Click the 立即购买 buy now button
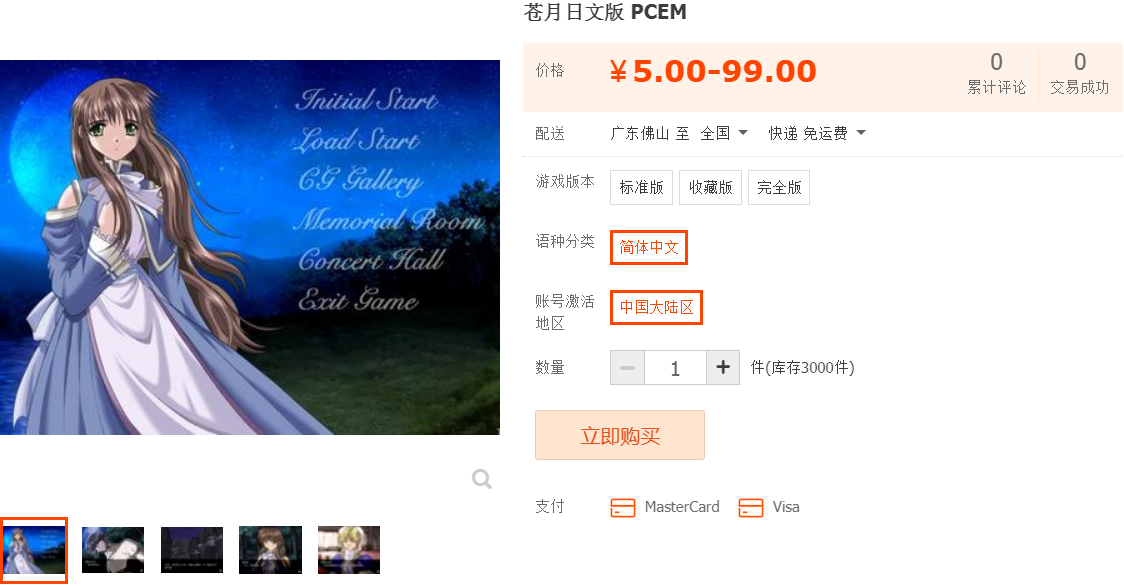1124x586 pixels. click(620, 435)
